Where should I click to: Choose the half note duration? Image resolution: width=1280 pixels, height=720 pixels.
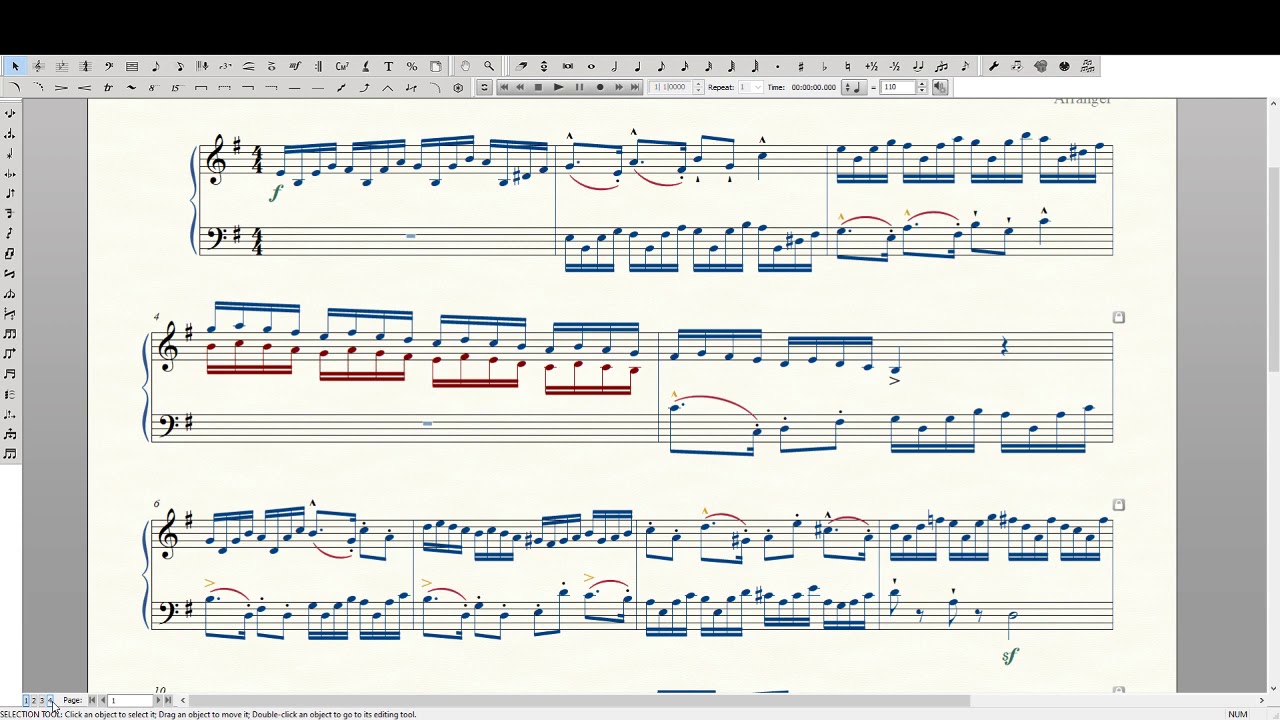tap(614, 66)
